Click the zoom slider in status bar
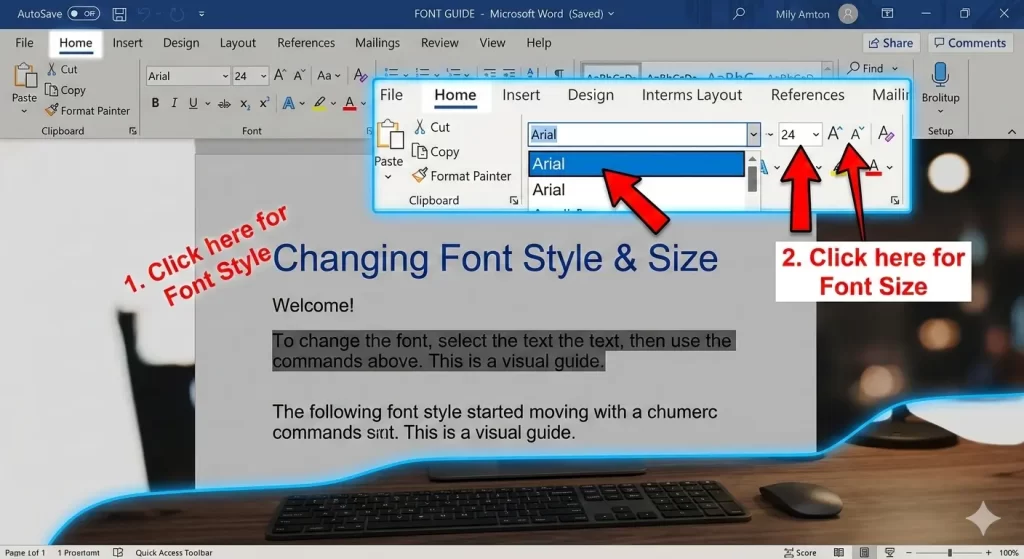The height and width of the screenshot is (559, 1024). point(950,552)
